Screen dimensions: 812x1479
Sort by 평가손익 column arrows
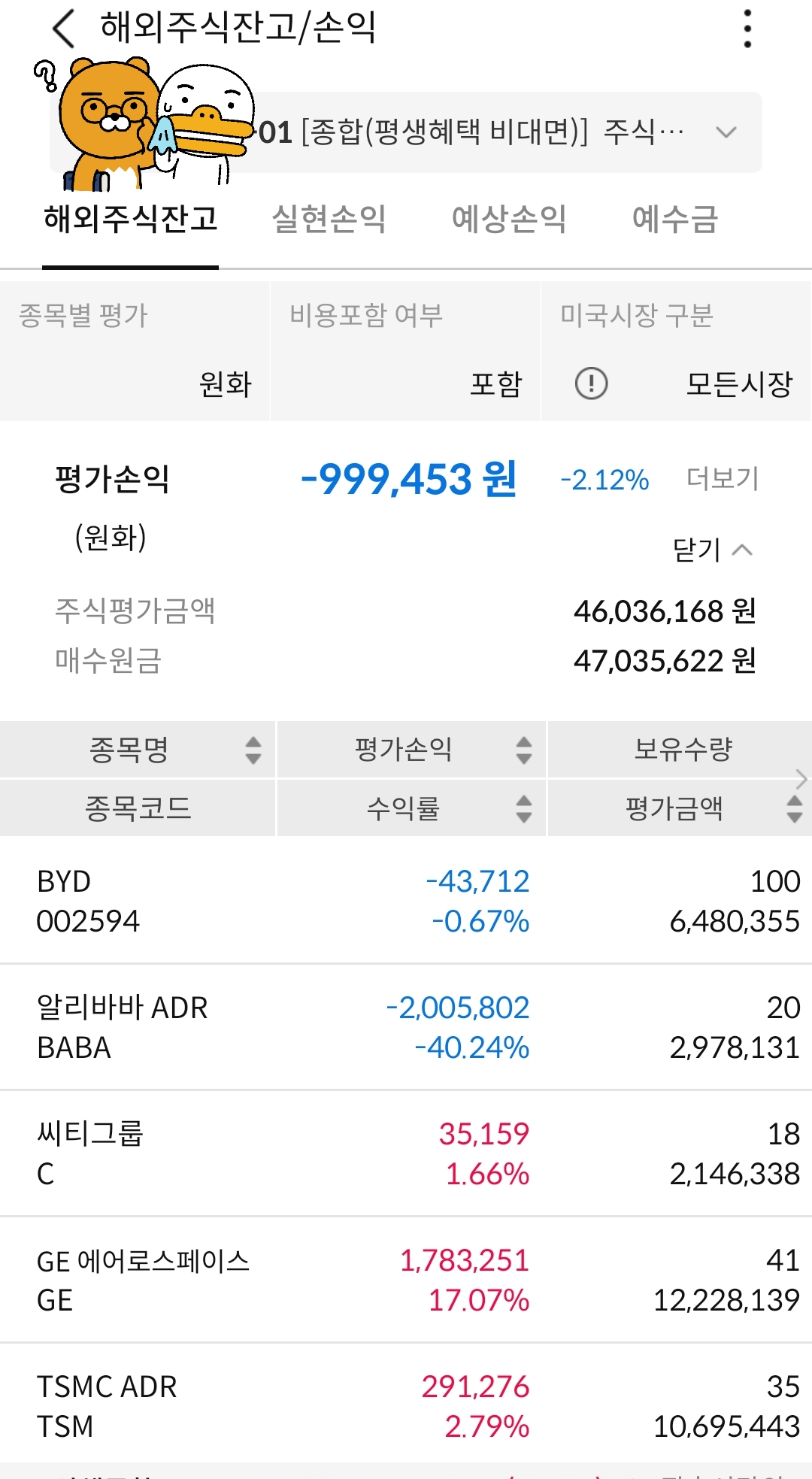524,750
